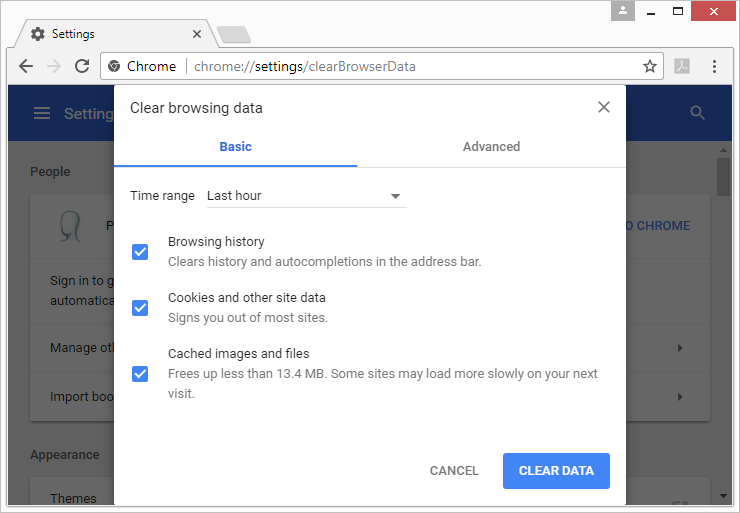The height and width of the screenshot is (513, 740).
Task: Close the Clear browsing data dialog
Action: pos(604,107)
